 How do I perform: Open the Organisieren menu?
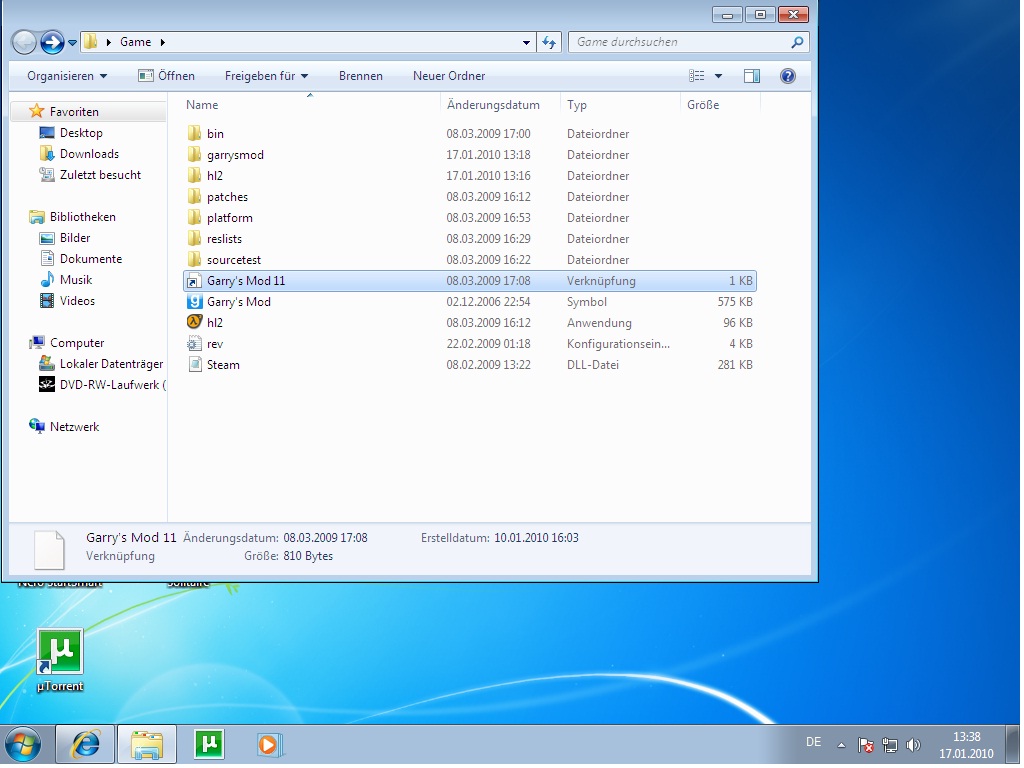pos(67,76)
